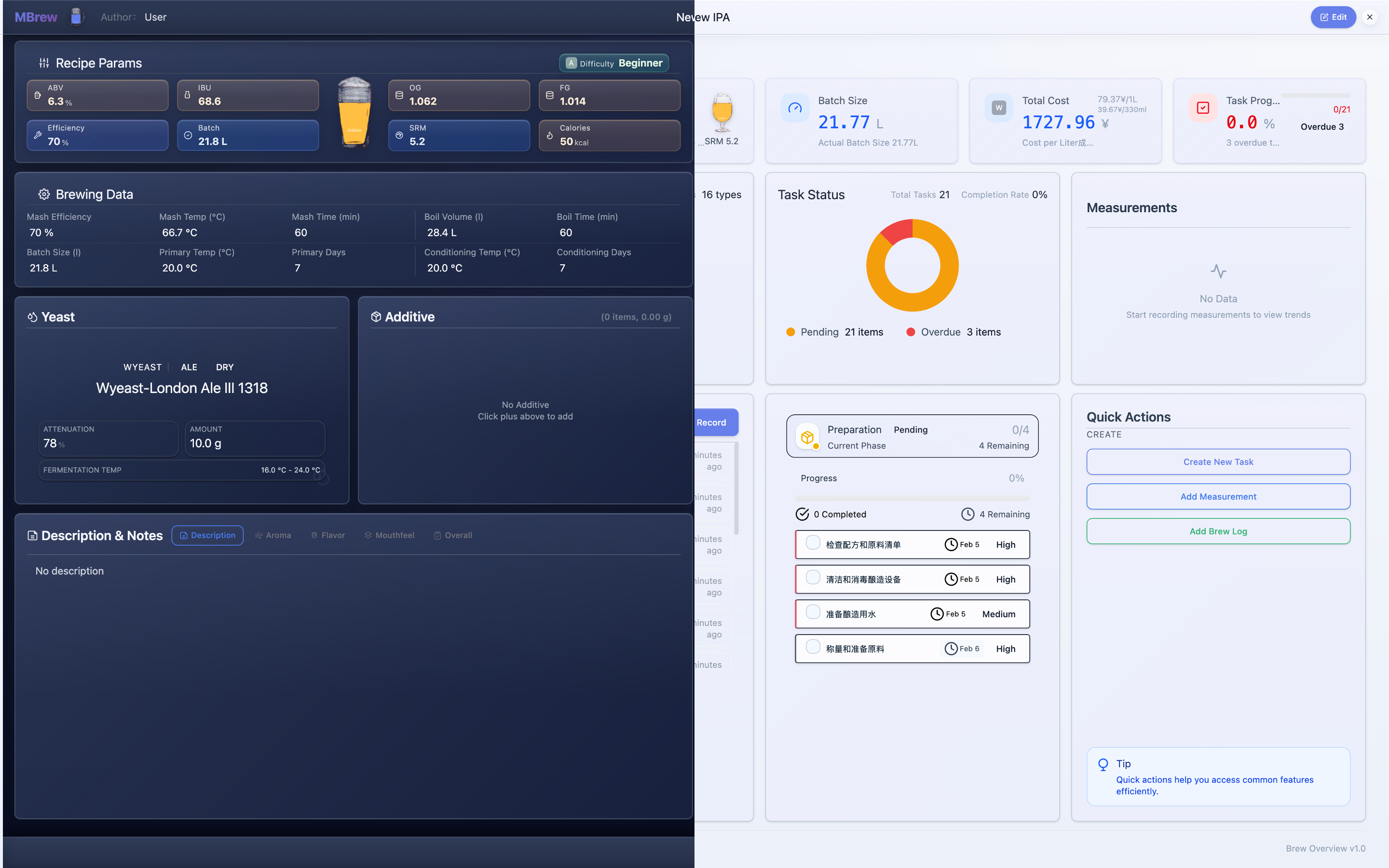Image resolution: width=1389 pixels, height=868 pixels.
Task: Click the Recipe Params sliders icon
Action: pos(44,63)
